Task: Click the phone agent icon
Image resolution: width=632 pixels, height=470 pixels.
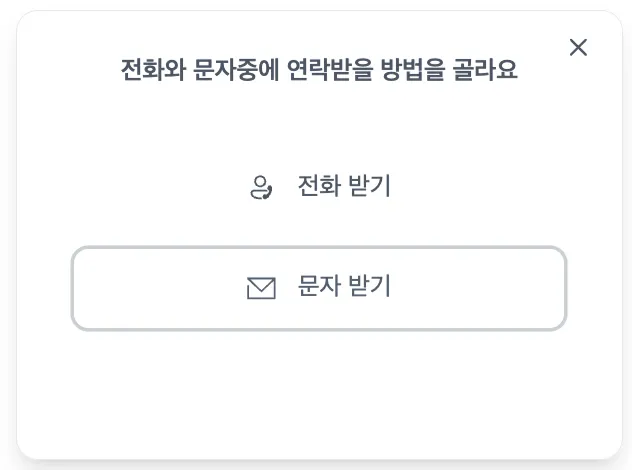Action: (261, 187)
